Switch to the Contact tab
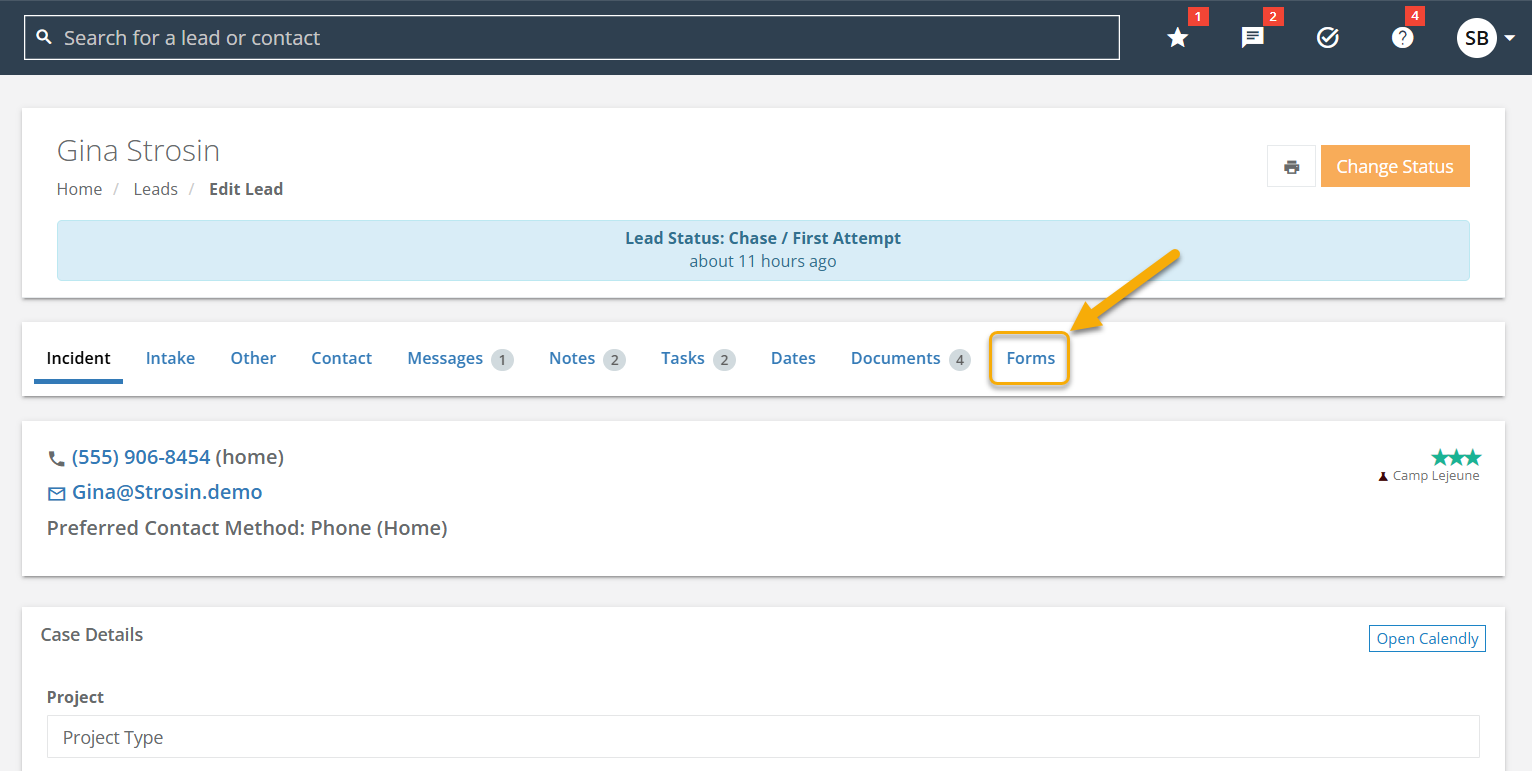The height and width of the screenshot is (771, 1532). [341, 358]
